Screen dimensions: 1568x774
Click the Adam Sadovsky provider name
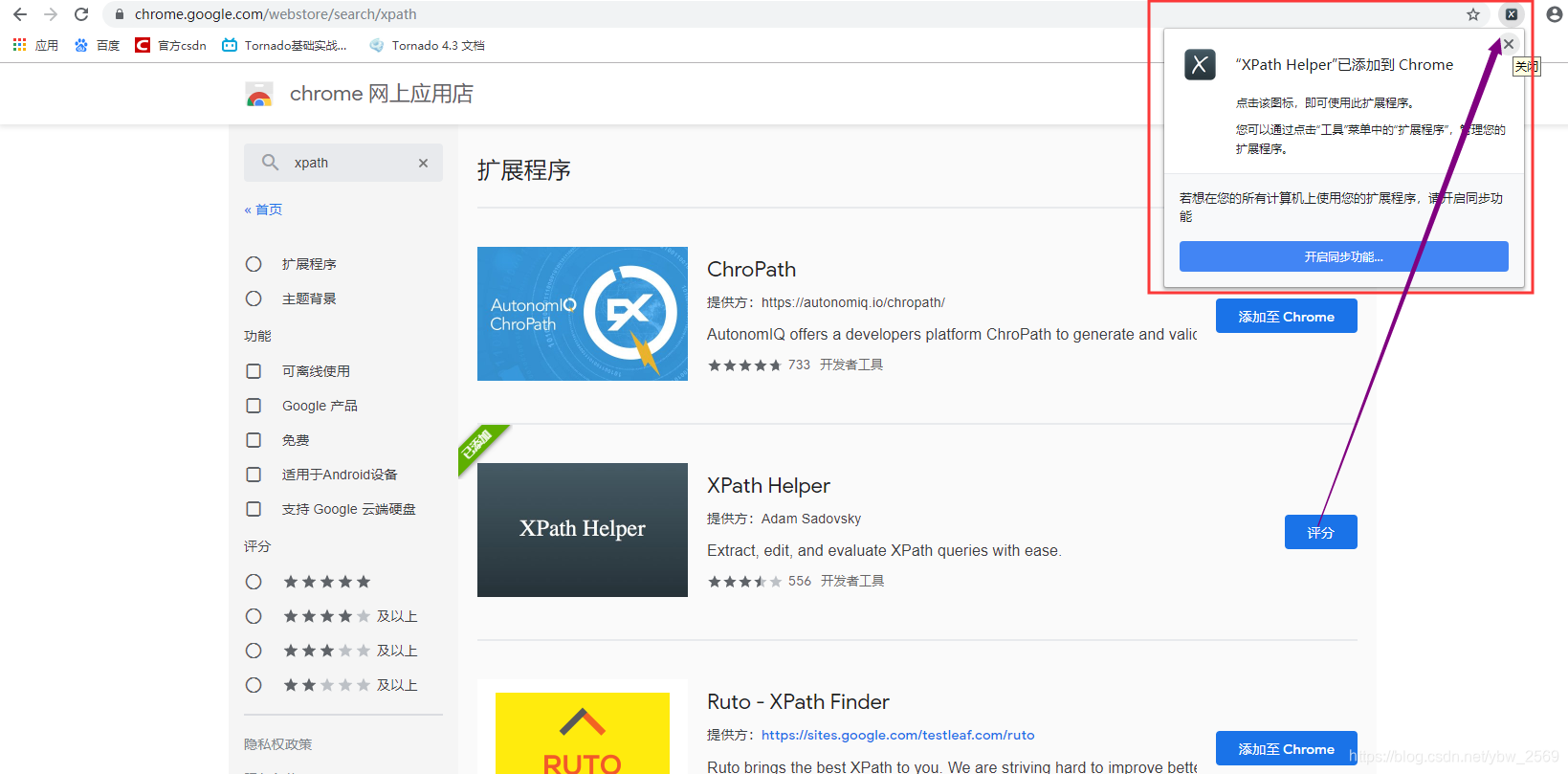tap(811, 519)
